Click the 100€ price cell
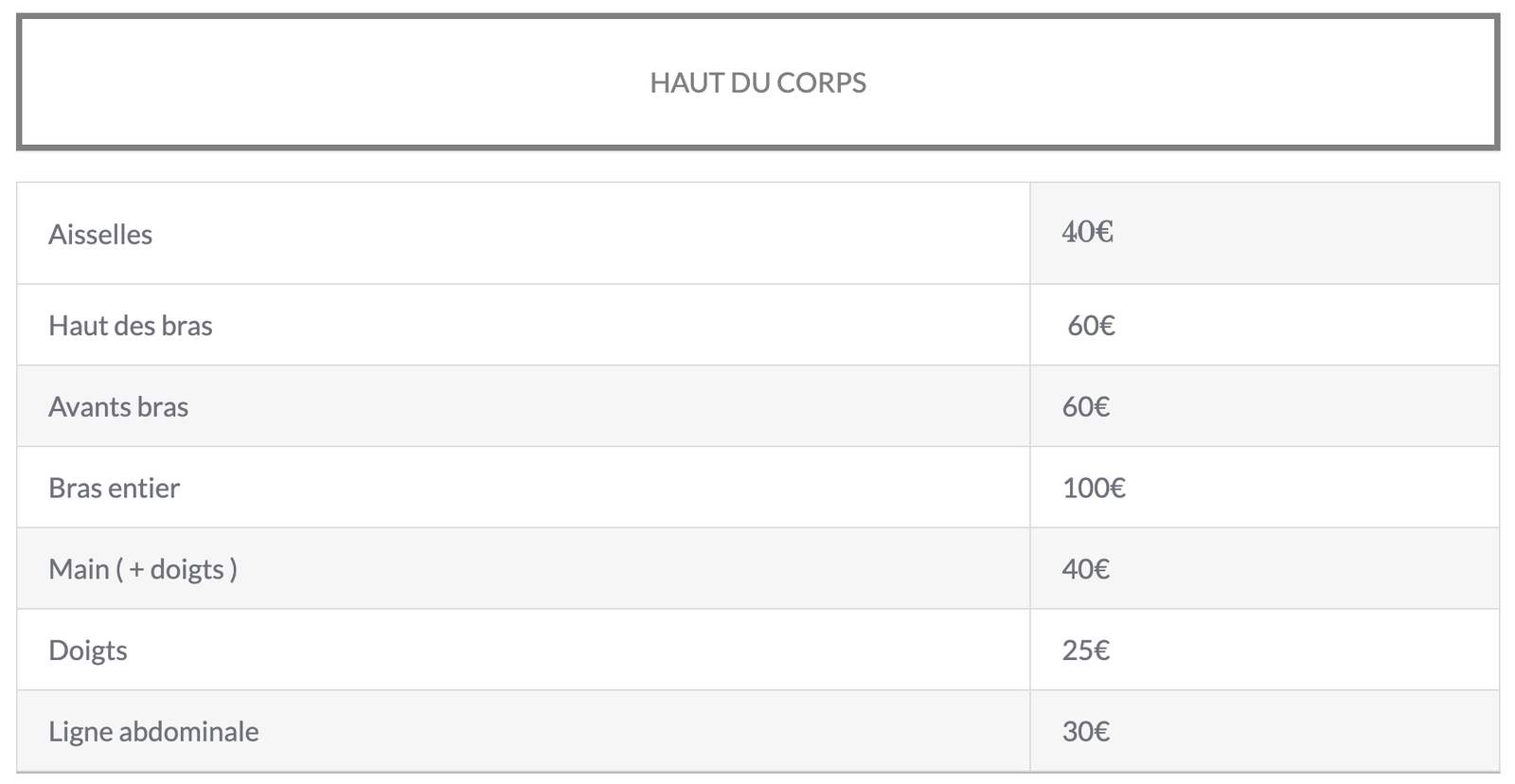Image resolution: width=1515 pixels, height=784 pixels. (x=1094, y=488)
